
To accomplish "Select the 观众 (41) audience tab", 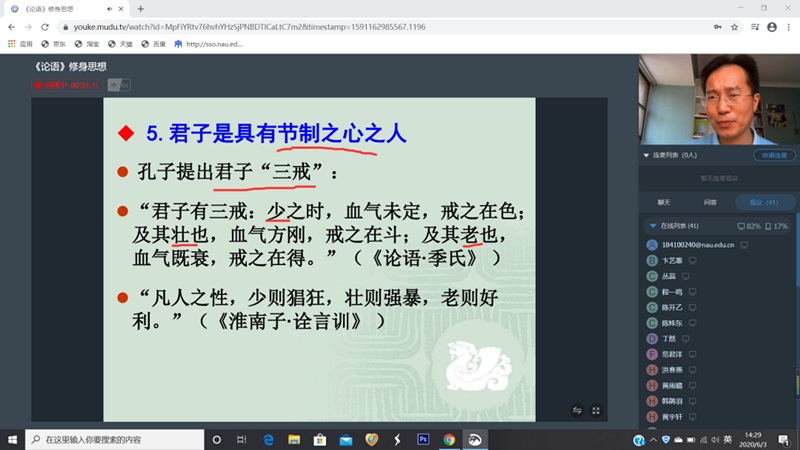I will point(762,202).
